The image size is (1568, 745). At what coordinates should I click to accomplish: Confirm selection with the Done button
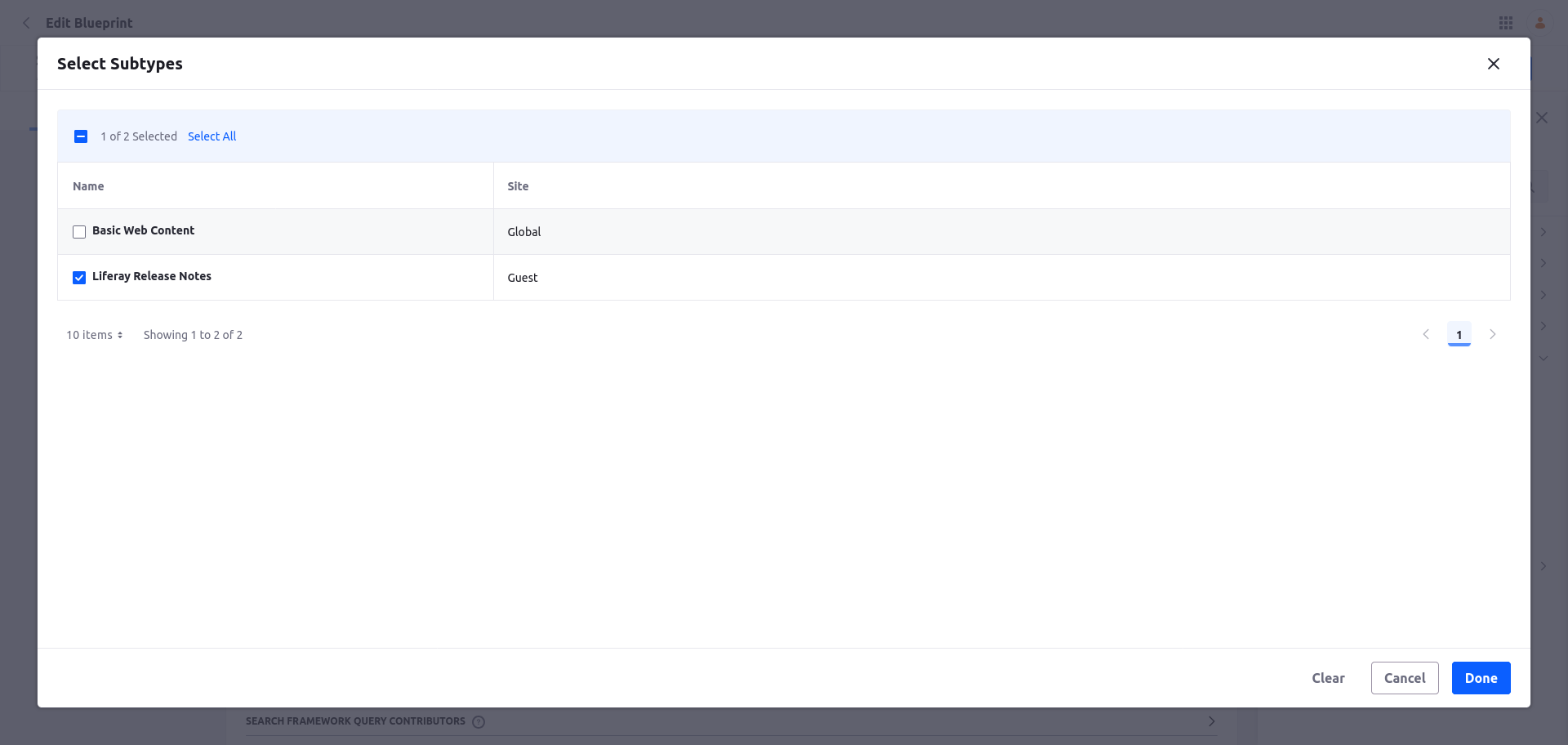(x=1481, y=678)
